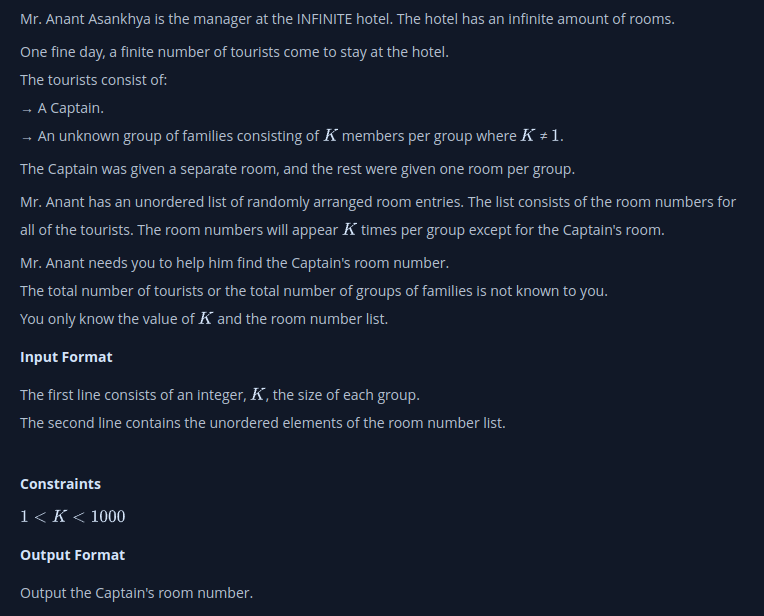The width and height of the screenshot is (764, 616).
Task: Click the "1 < K < 1000" constraint expression
Action: [x=72, y=517]
